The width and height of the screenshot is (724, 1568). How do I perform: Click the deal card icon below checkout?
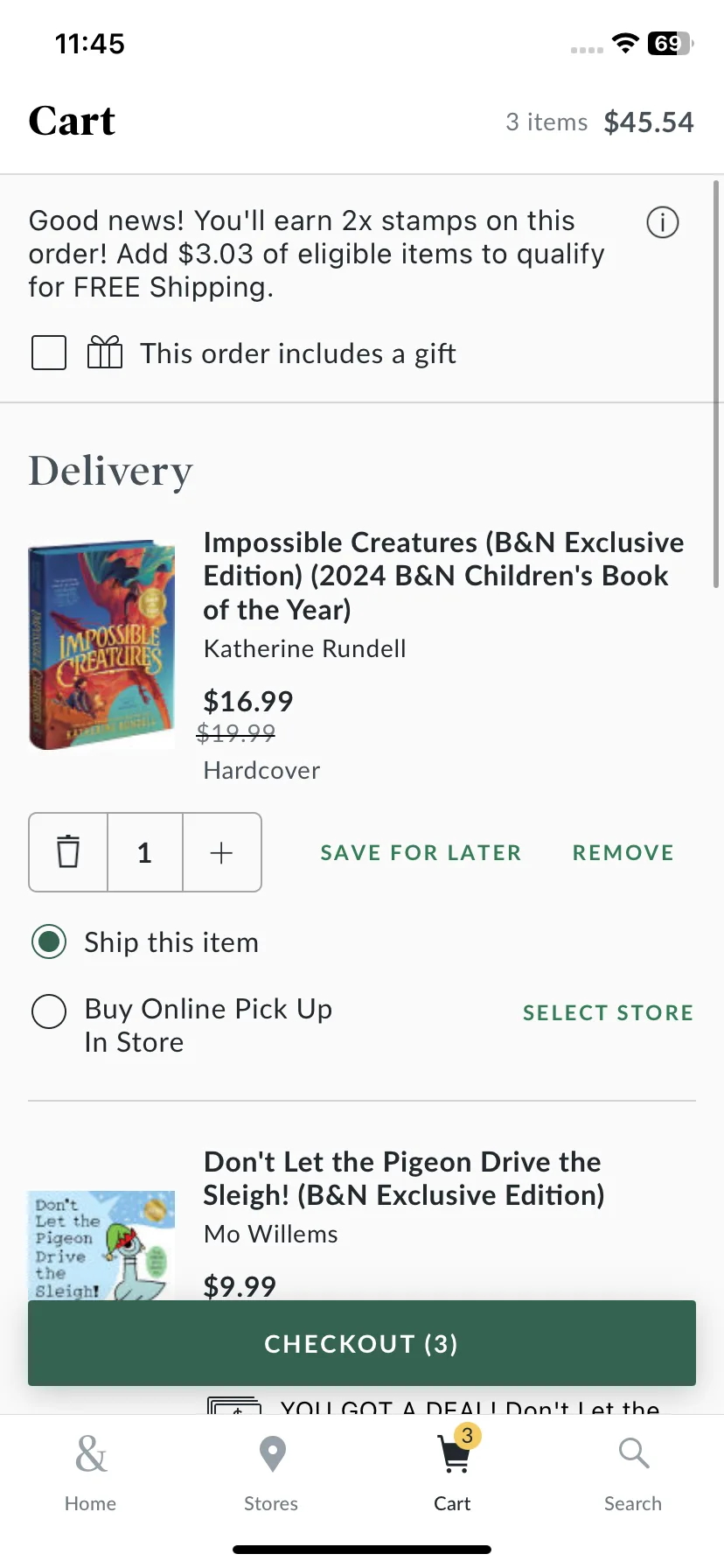tap(233, 1406)
